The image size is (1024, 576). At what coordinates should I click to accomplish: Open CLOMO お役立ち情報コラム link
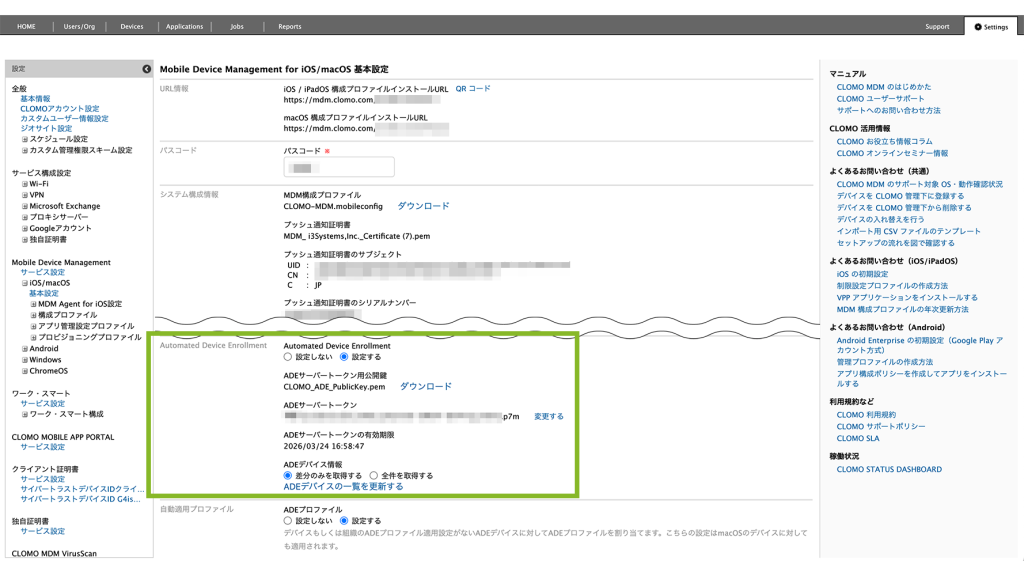coord(884,142)
